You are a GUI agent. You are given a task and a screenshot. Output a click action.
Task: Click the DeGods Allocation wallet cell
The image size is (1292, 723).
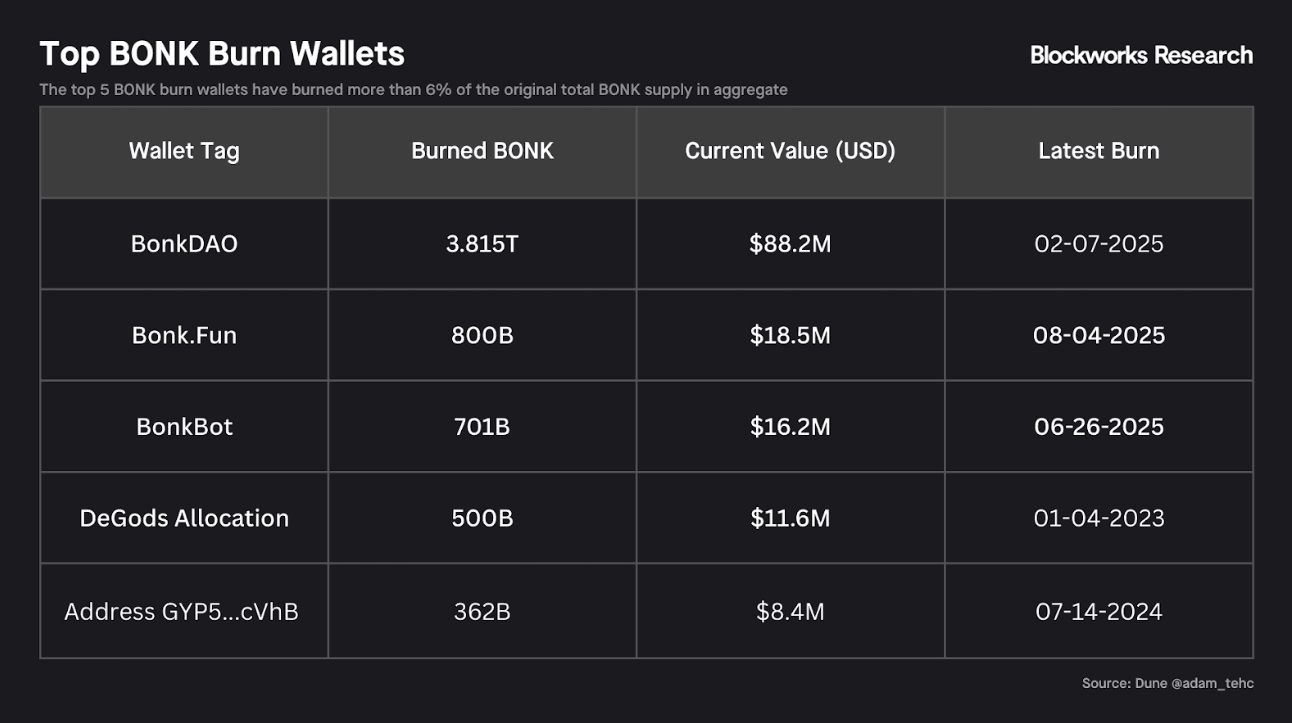pos(184,518)
